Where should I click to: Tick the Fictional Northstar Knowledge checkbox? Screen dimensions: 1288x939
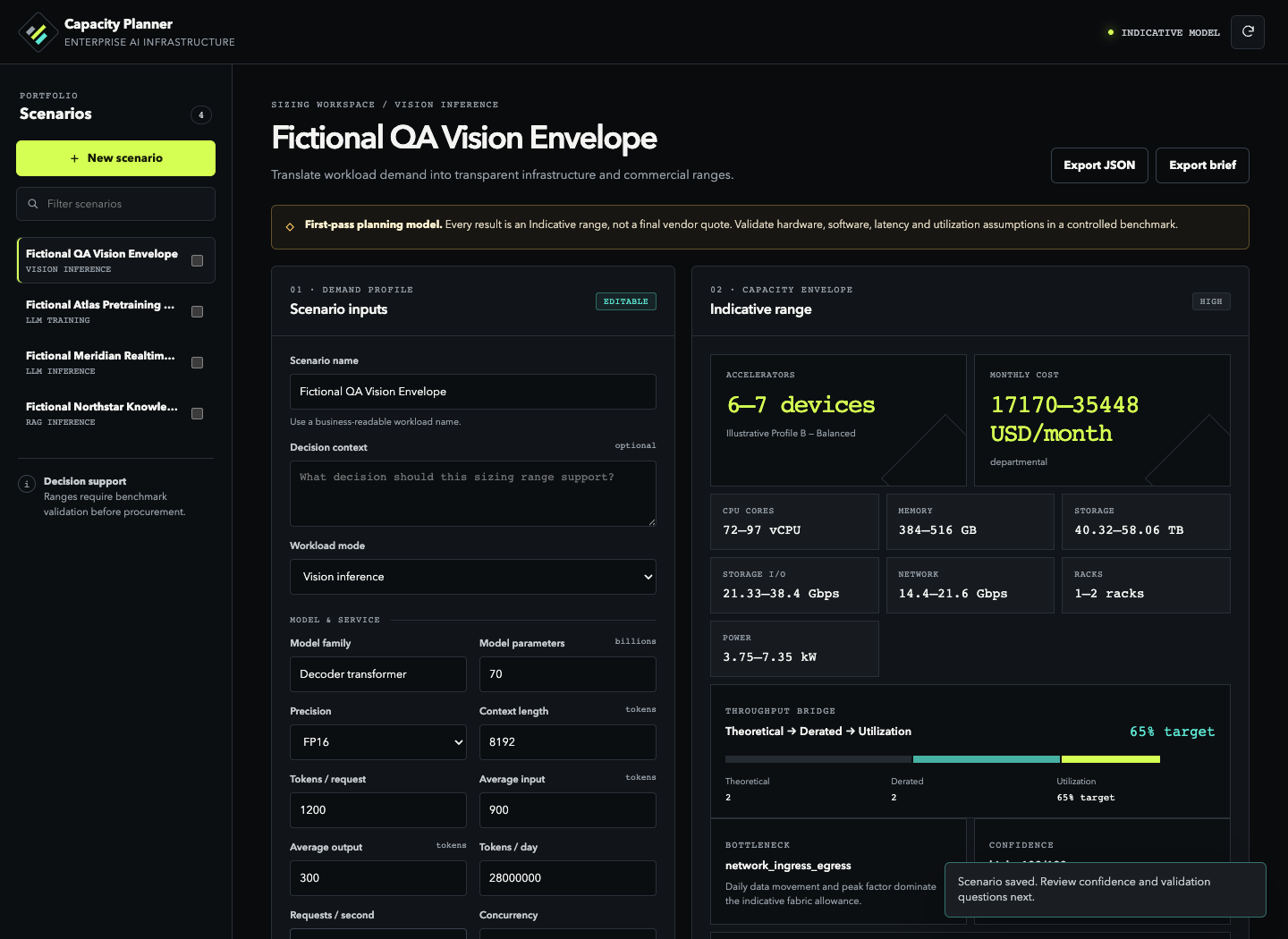pos(198,414)
